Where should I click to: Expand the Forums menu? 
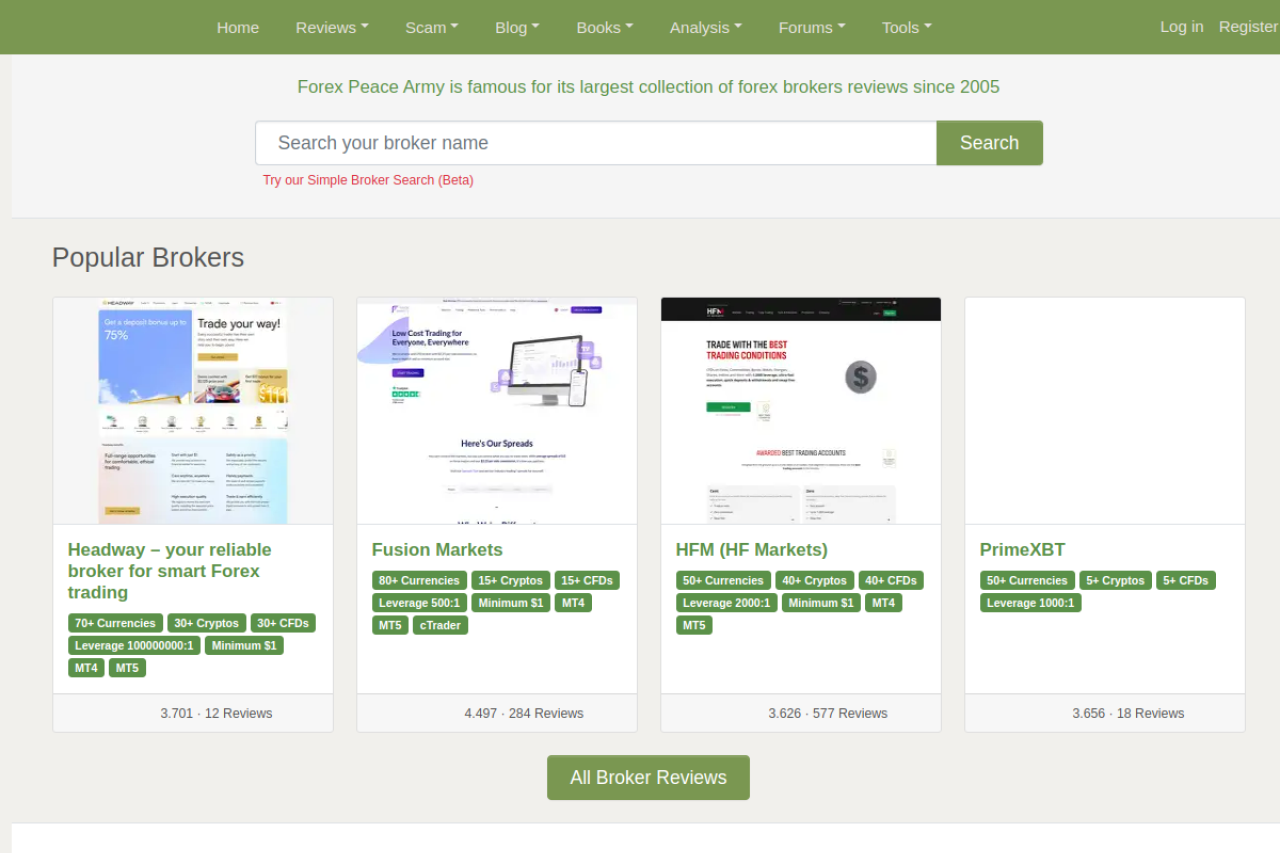point(811,27)
